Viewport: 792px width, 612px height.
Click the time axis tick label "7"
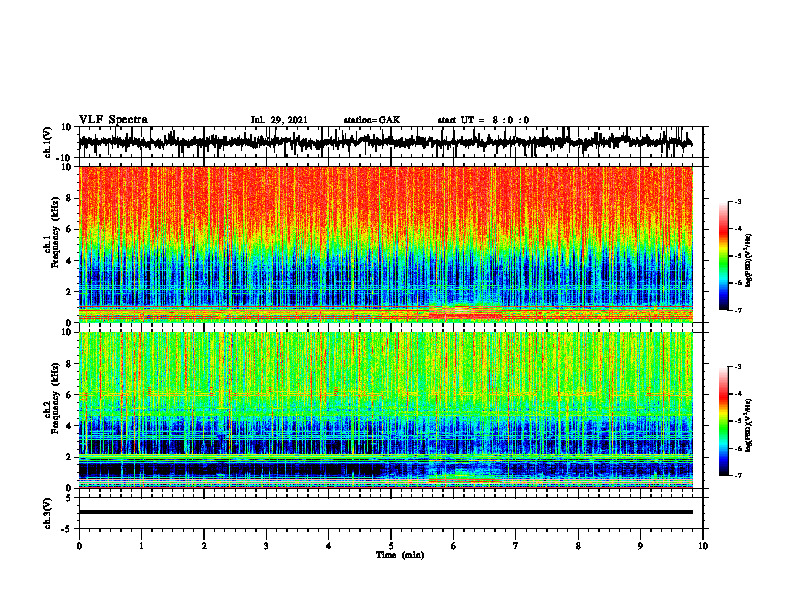coord(516,546)
